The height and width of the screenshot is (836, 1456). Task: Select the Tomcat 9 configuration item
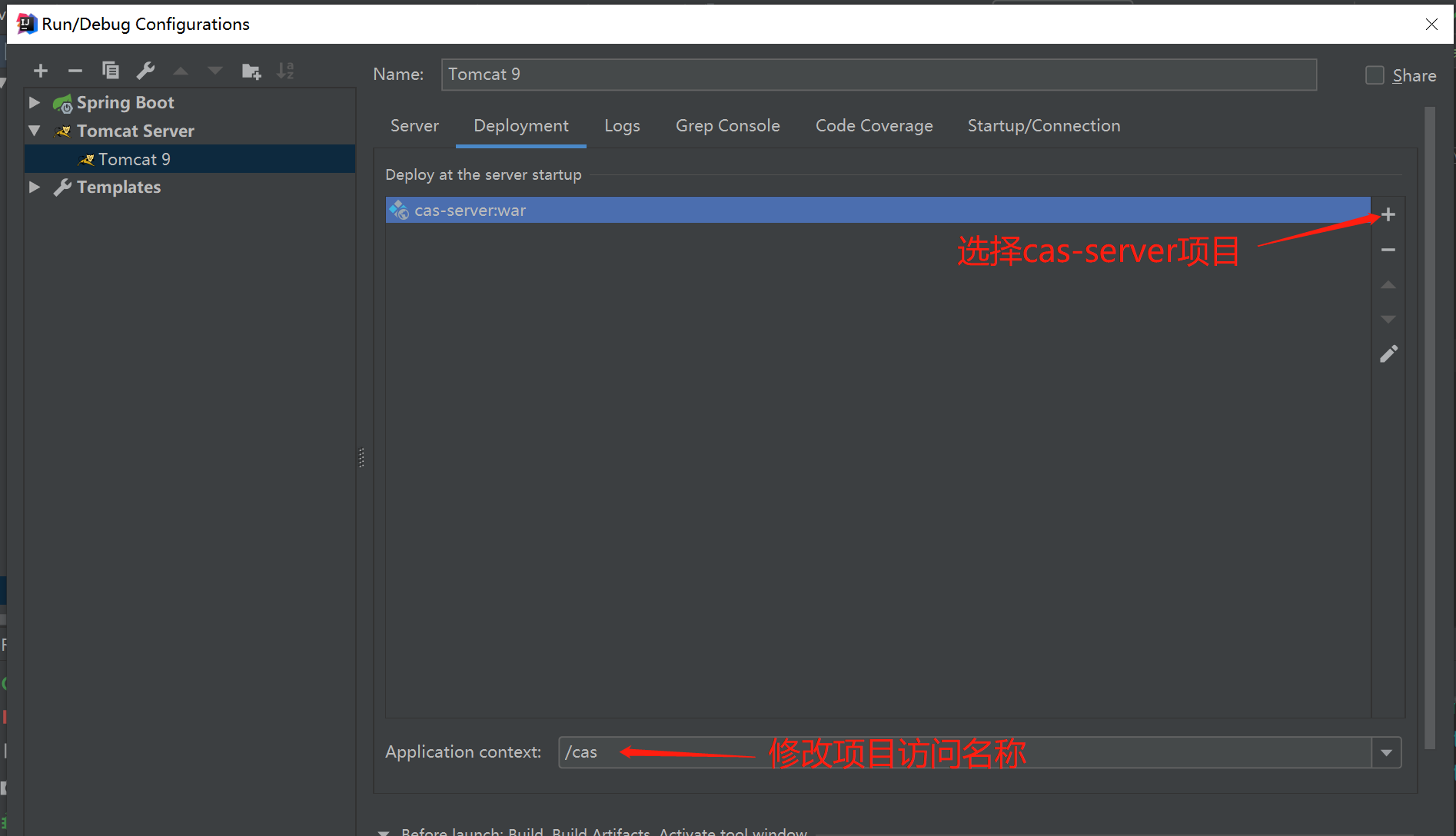(135, 159)
